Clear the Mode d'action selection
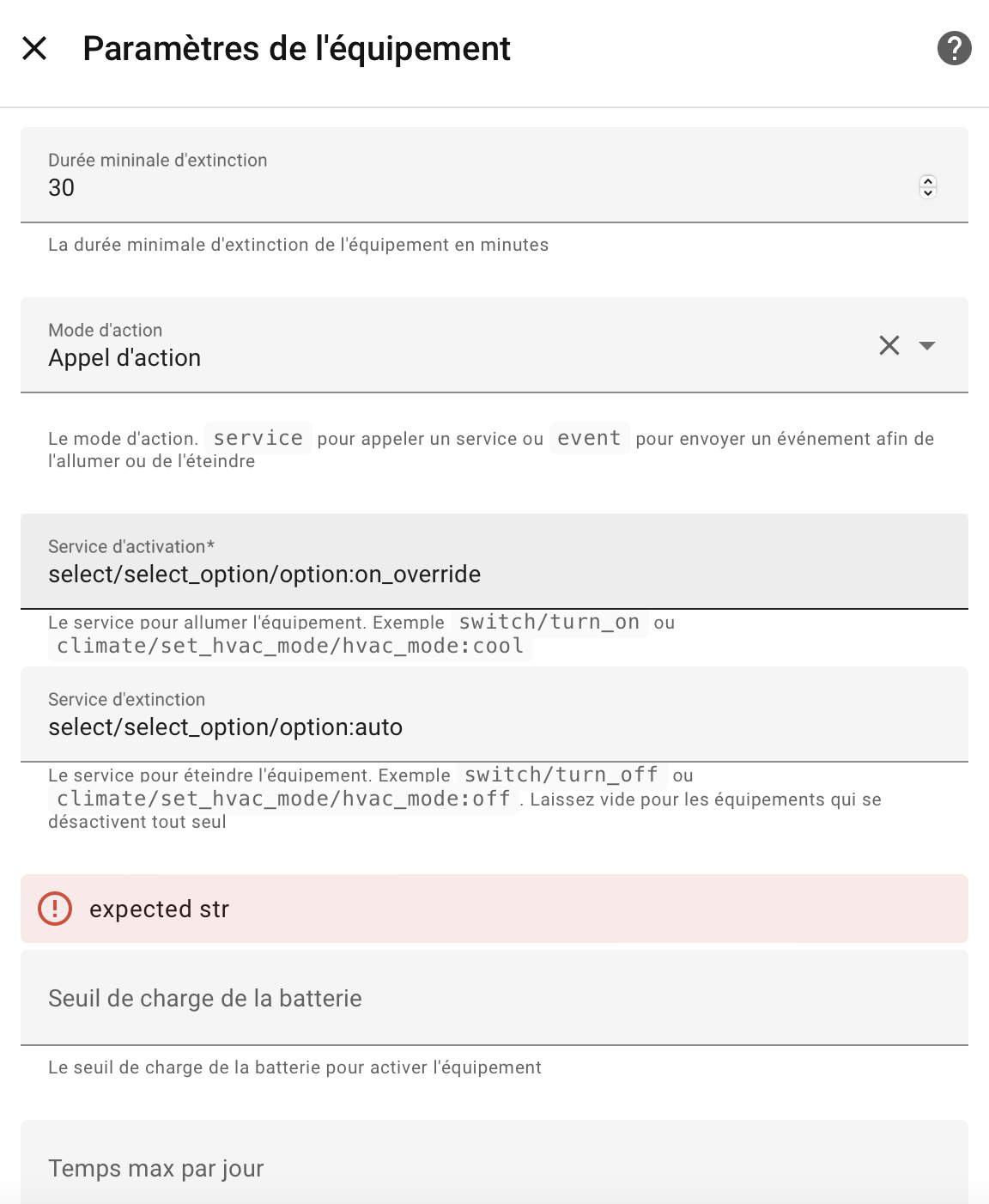Screen dimensions: 989x1204 pos(889,345)
